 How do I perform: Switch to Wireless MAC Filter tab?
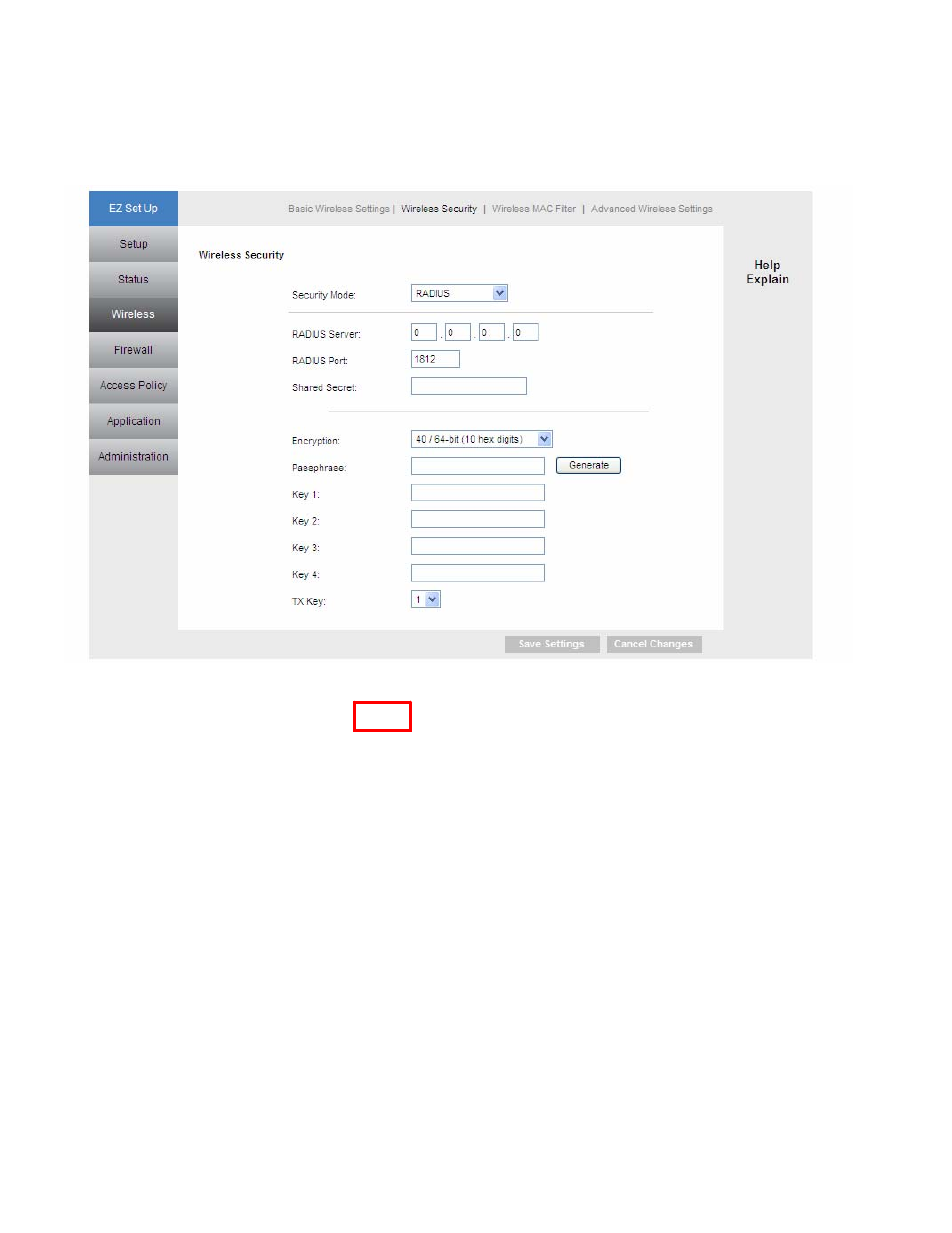pyautogui.click(x=533, y=209)
